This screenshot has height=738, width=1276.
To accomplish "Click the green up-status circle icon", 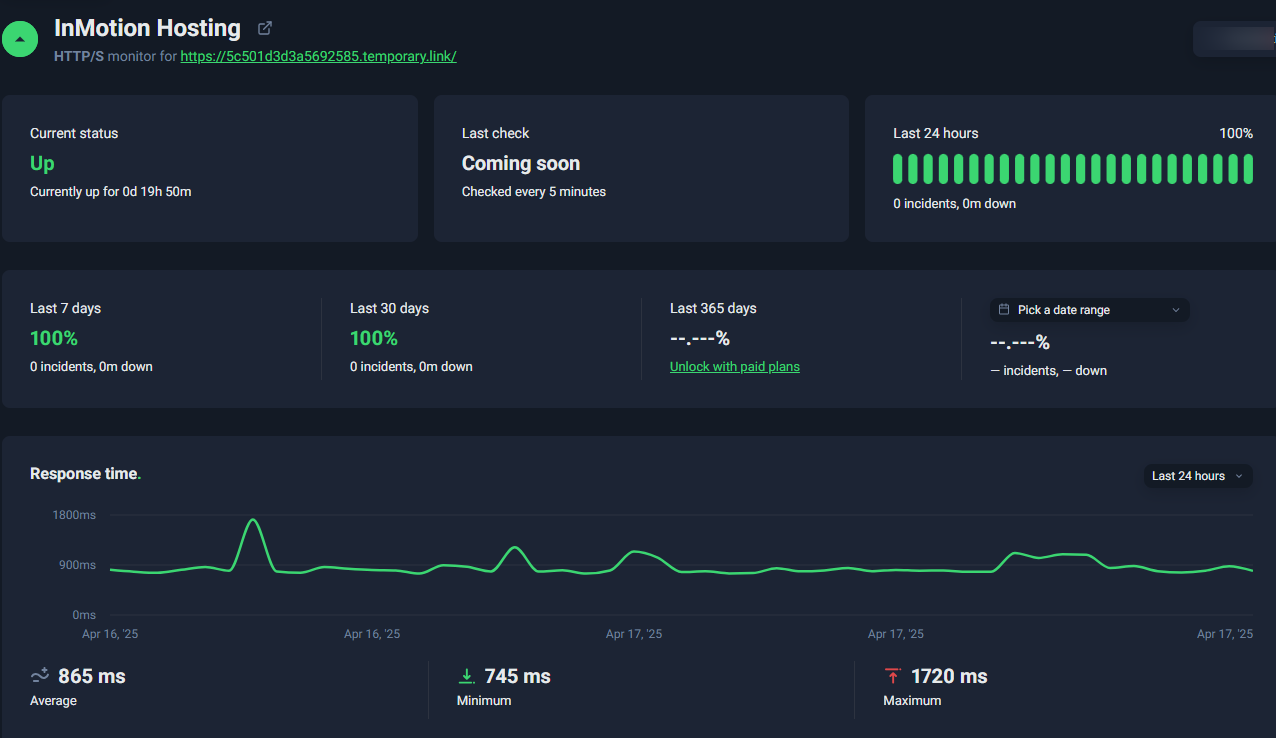I will 20,39.
